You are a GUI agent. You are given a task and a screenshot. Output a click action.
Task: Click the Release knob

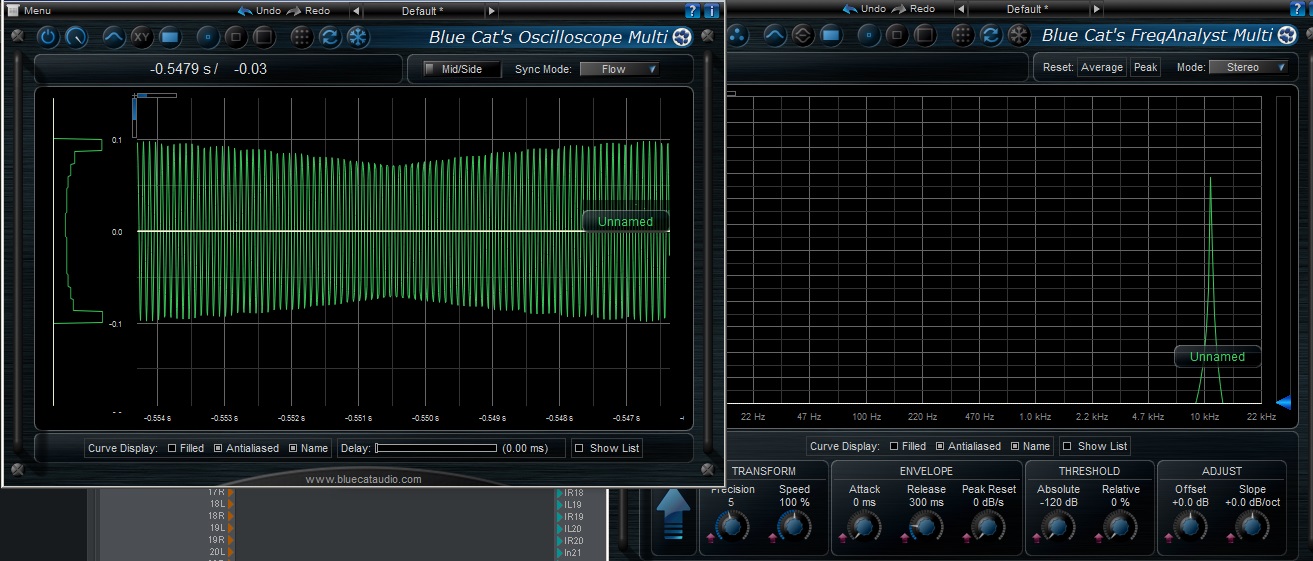pos(925,526)
